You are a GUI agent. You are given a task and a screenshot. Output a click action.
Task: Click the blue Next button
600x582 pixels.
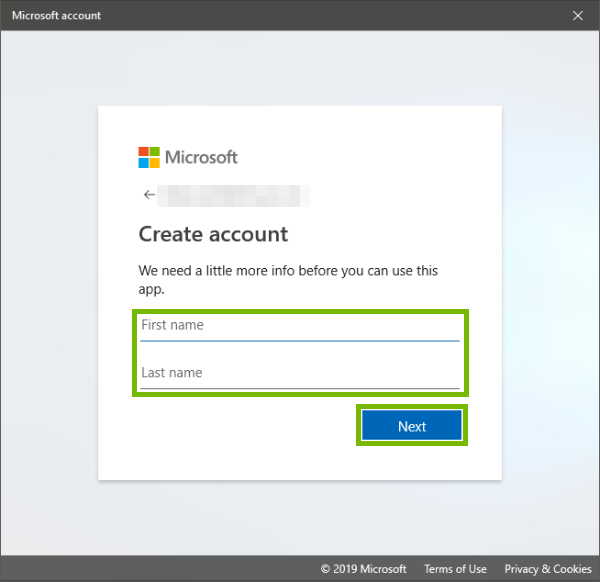(x=412, y=425)
